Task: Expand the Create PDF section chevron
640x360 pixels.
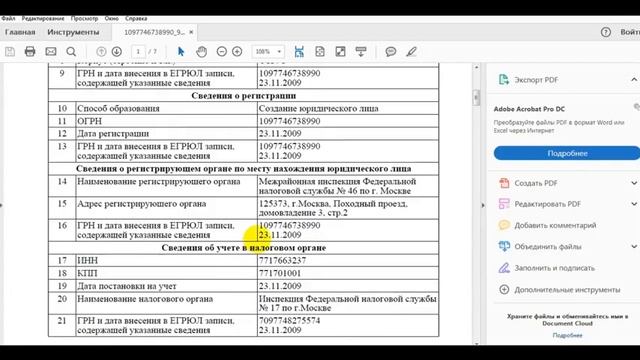Action: [634, 183]
